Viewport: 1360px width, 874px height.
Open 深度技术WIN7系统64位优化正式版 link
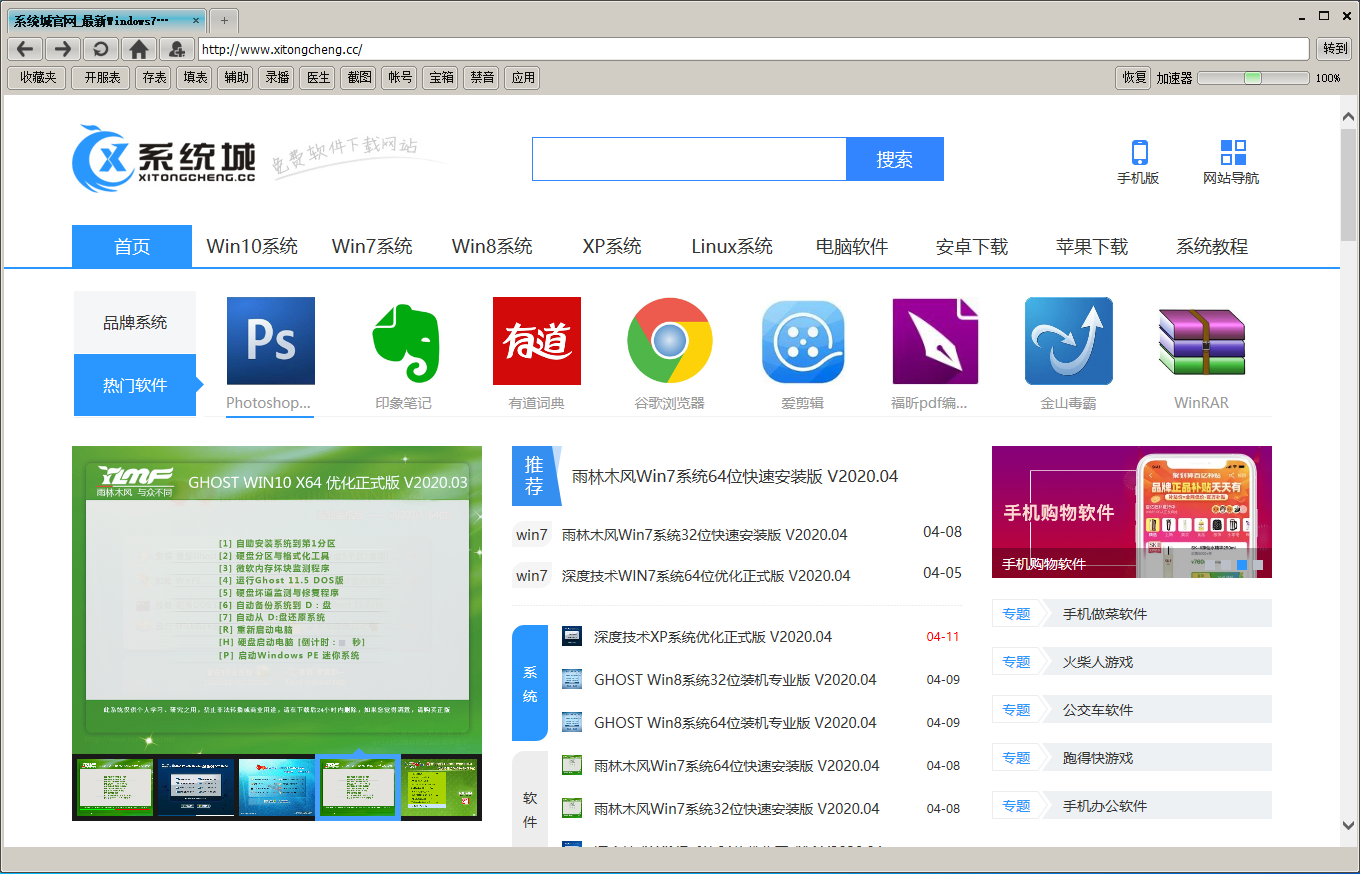point(706,576)
